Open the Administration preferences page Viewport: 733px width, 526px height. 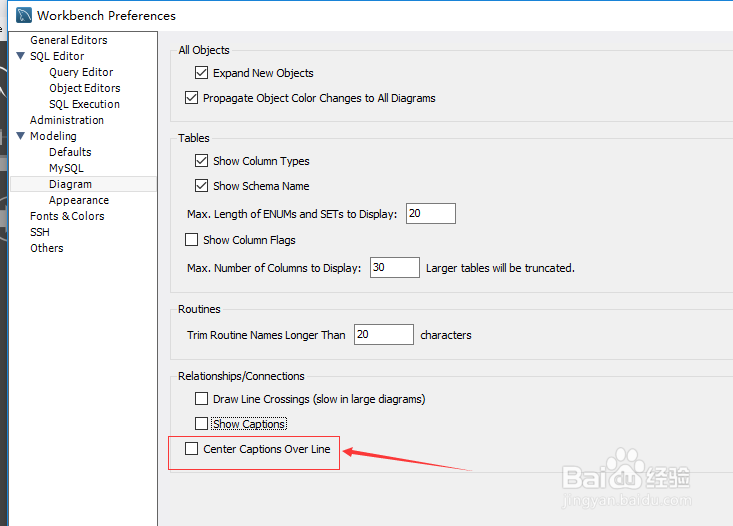(x=67, y=120)
